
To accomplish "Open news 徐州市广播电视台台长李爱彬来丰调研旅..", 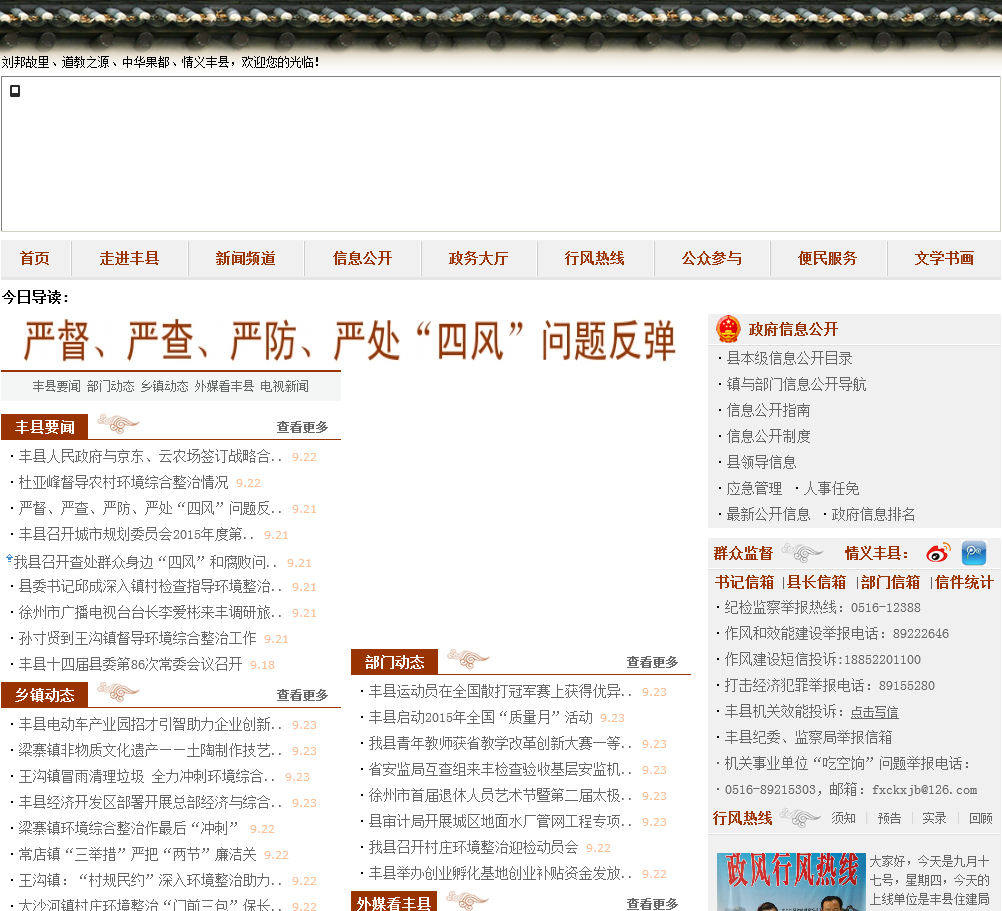I will point(150,613).
